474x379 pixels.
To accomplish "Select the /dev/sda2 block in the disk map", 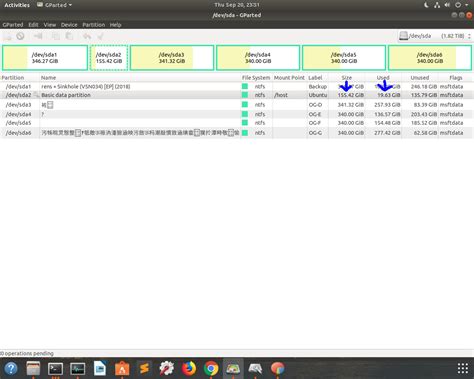I will click(109, 58).
